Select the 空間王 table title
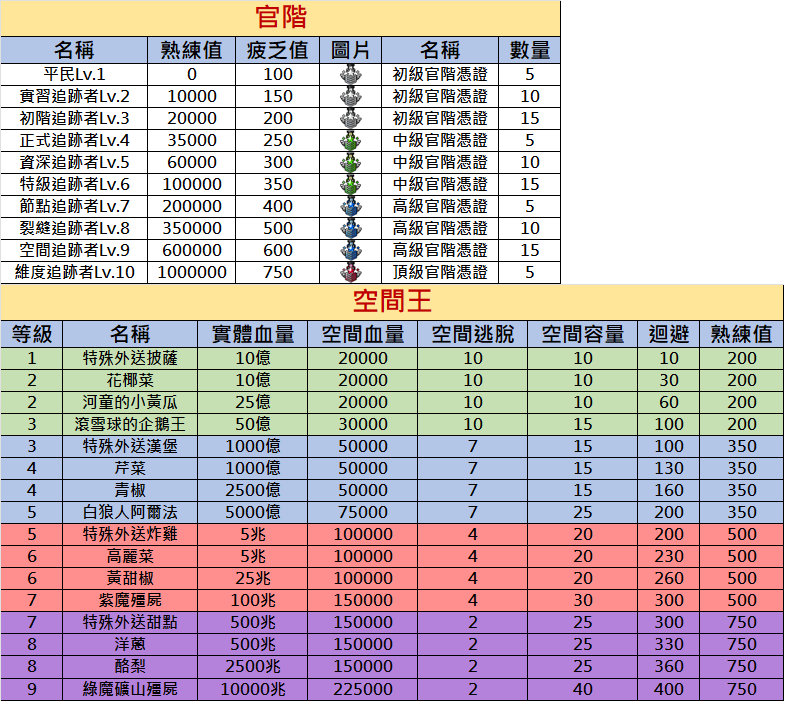Viewport: 785px width, 703px height. [x=392, y=302]
